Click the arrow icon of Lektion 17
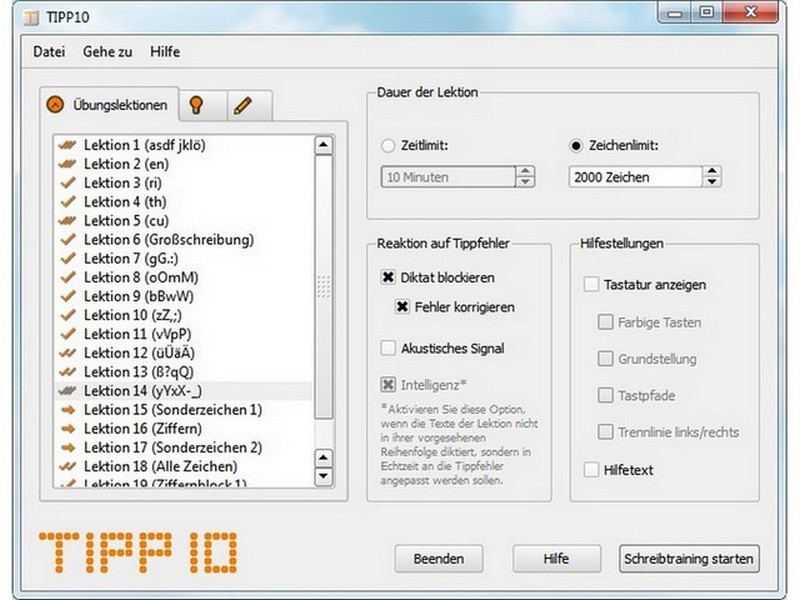The image size is (800, 600). click(68, 447)
